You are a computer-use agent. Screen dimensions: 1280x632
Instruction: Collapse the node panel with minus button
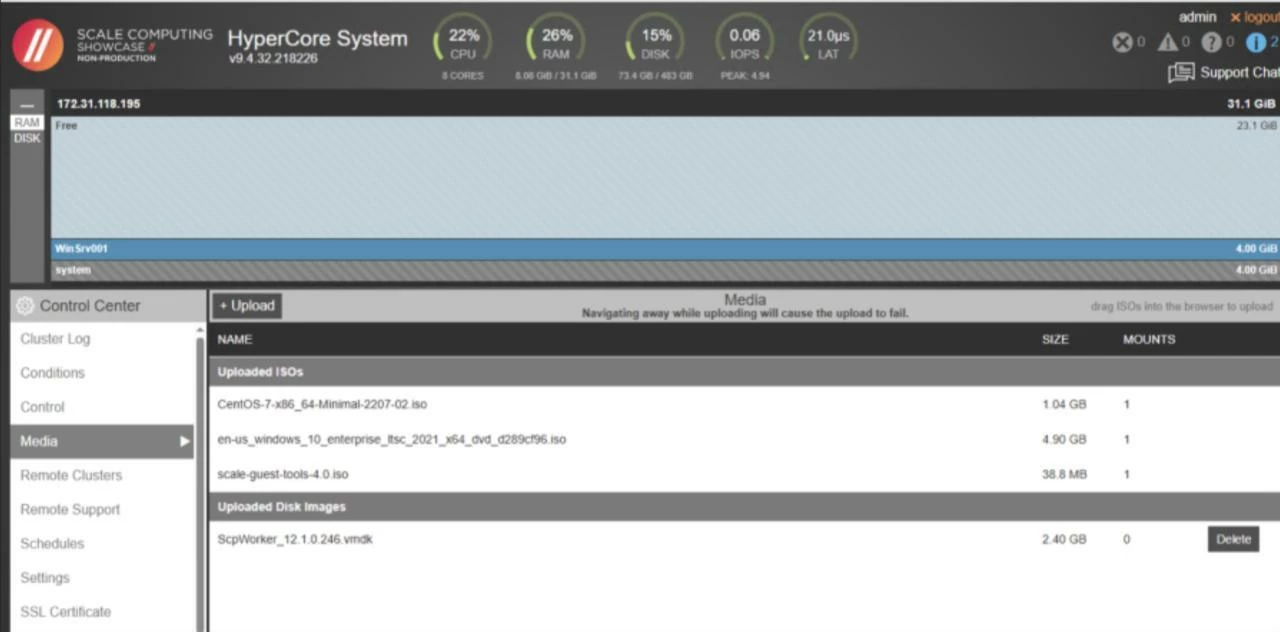[x=27, y=104]
